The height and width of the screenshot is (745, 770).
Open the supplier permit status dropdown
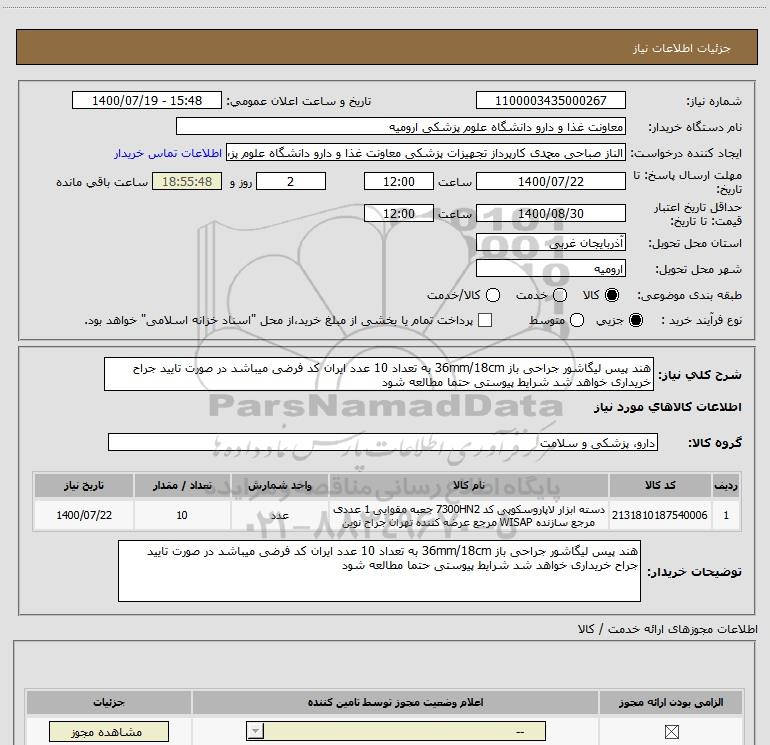(396, 731)
